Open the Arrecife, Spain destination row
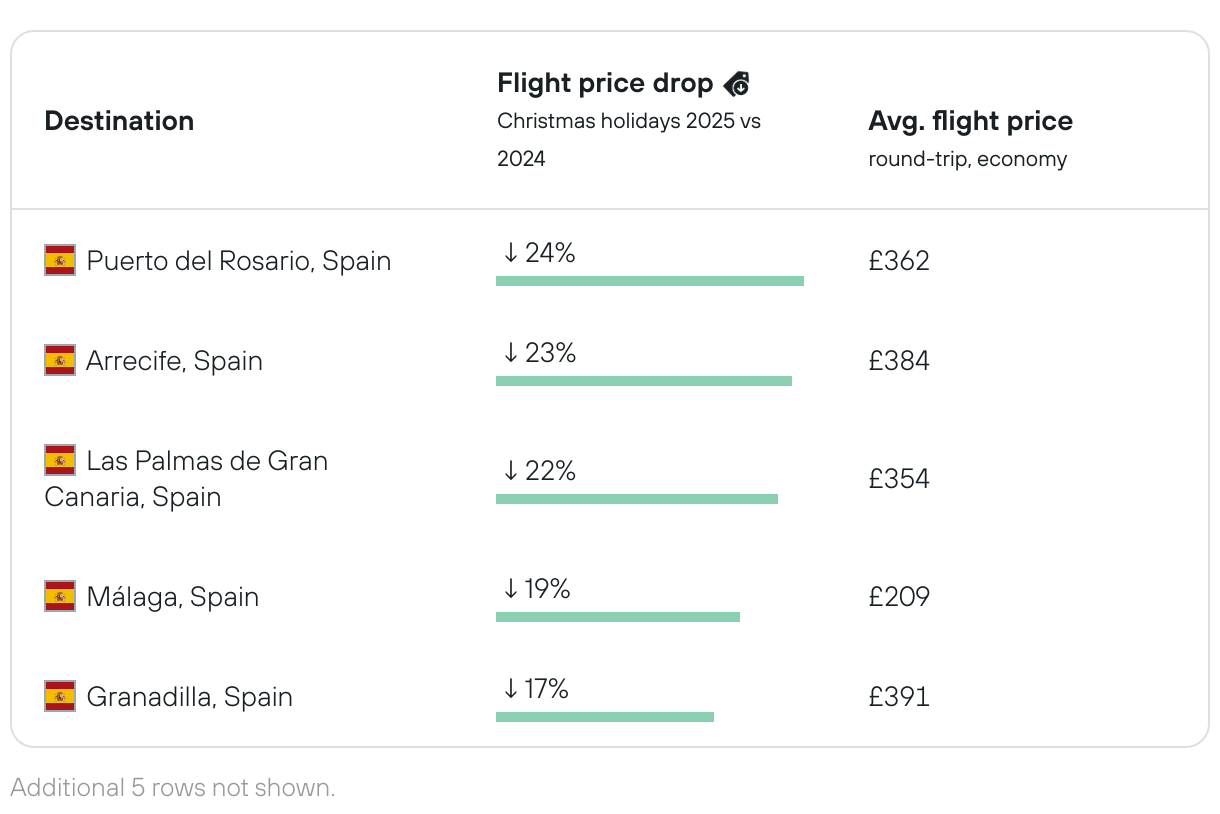The width and height of the screenshot is (1220, 814). coord(174,360)
